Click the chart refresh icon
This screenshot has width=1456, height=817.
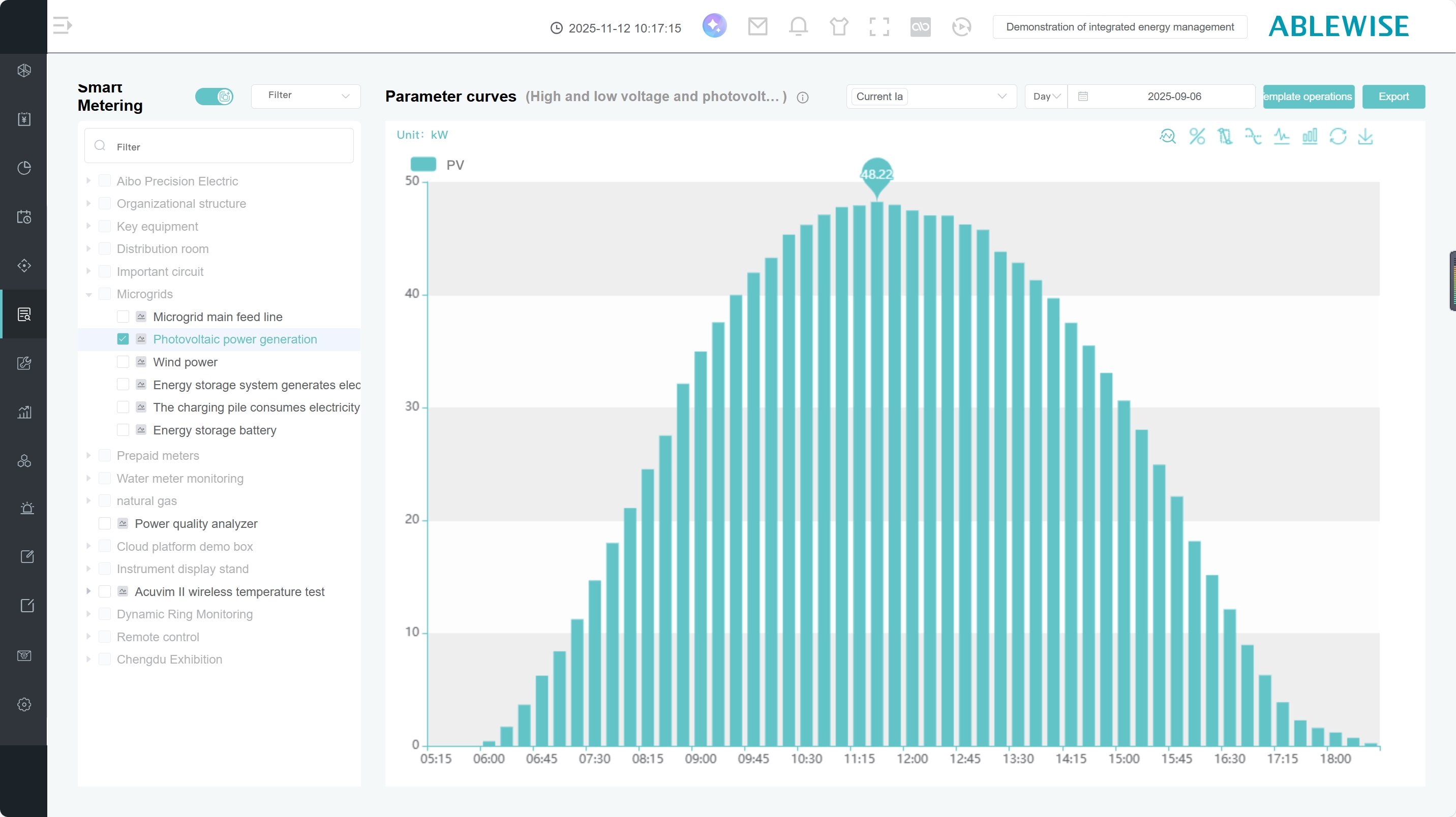(1338, 136)
